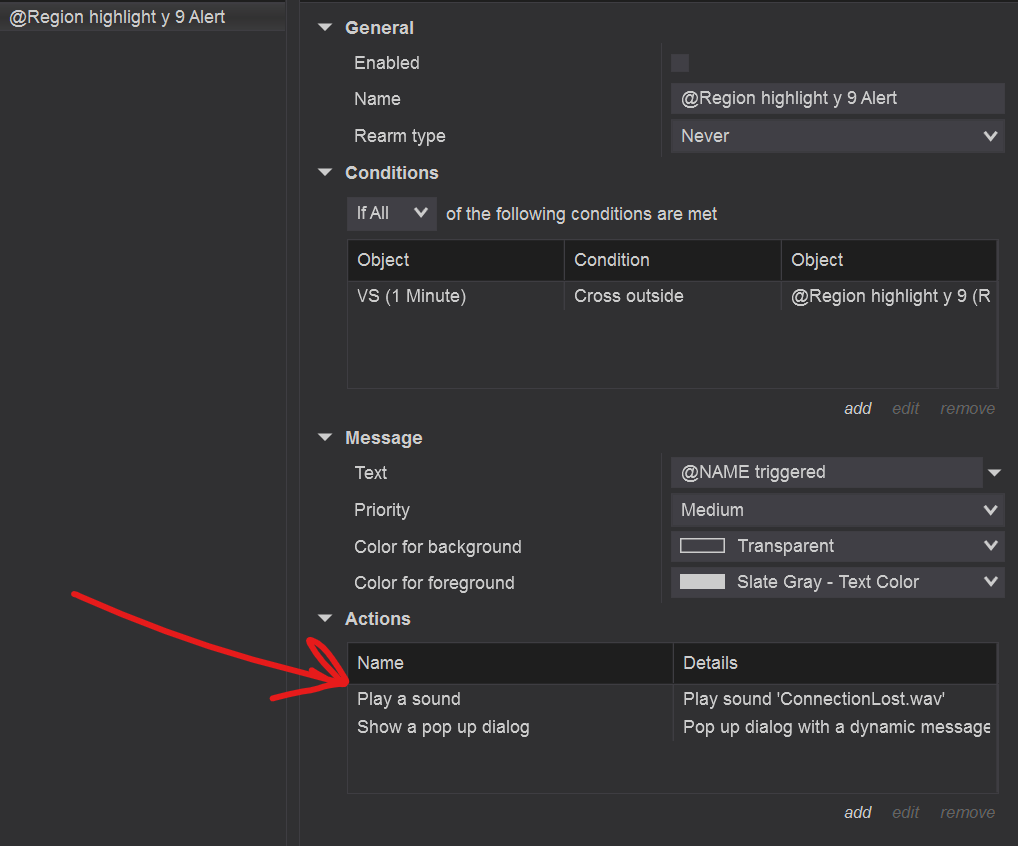1018x846 pixels.
Task: Open the Text field macro arrow
Action: click(994, 473)
